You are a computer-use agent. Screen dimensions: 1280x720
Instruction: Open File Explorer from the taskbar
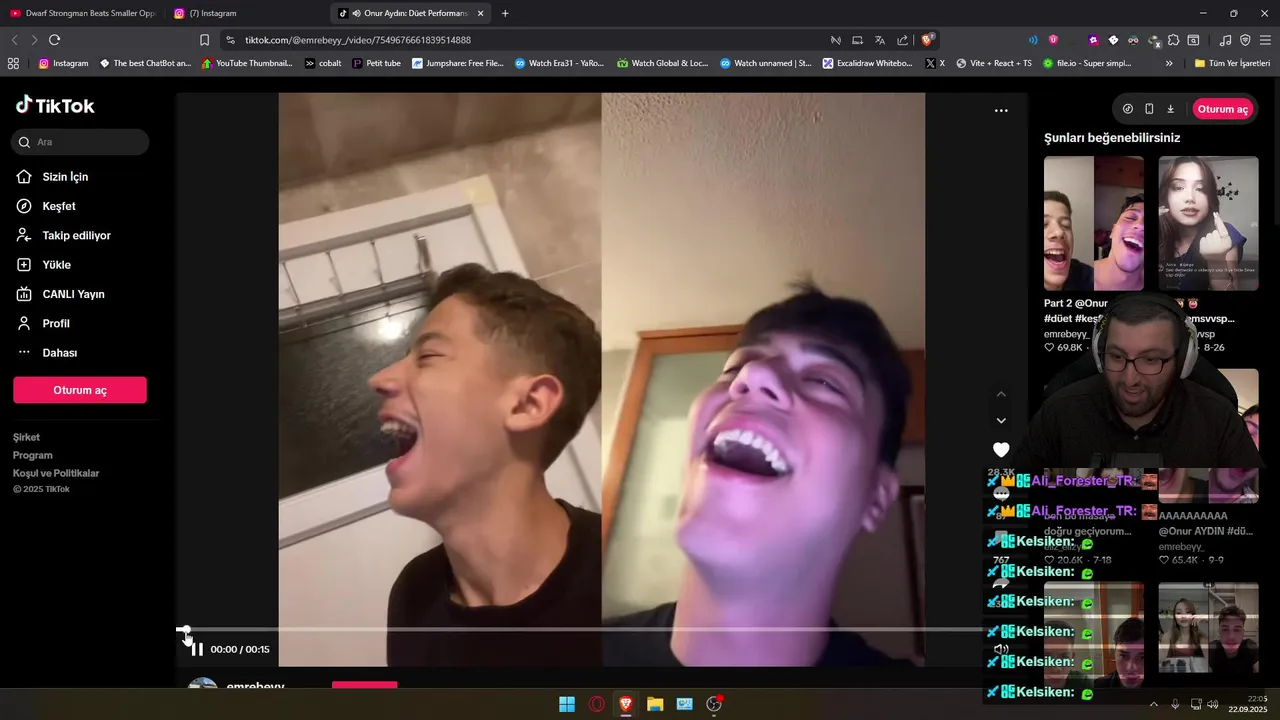[655, 704]
